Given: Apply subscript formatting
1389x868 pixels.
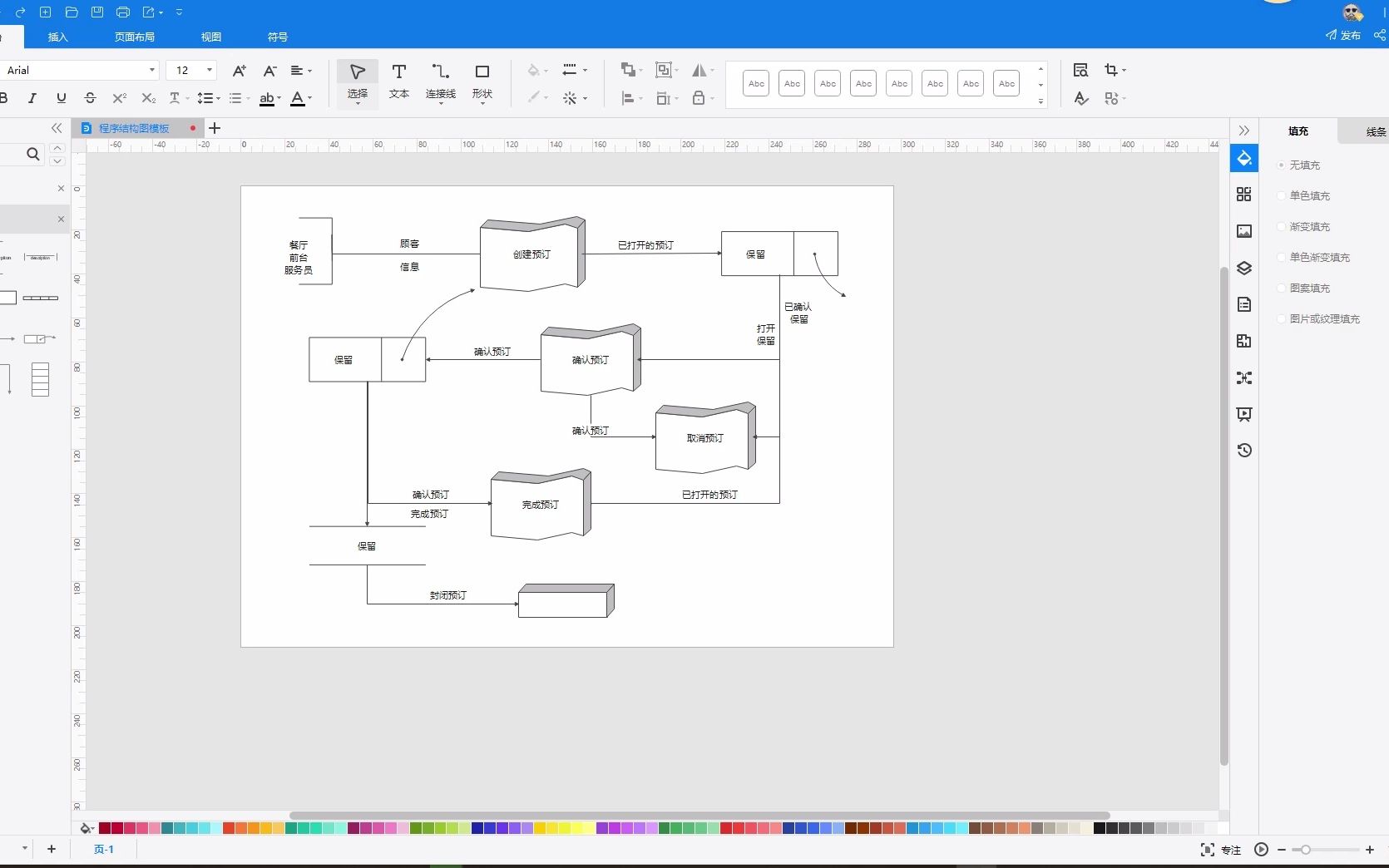Looking at the screenshot, I should (149, 98).
